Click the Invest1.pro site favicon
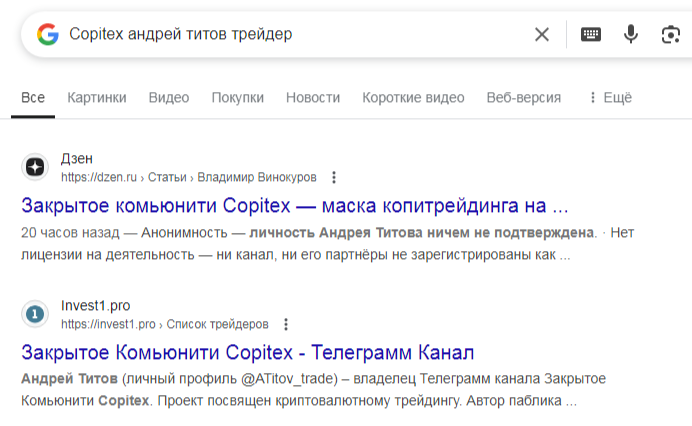 pyautogui.click(x=35, y=314)
